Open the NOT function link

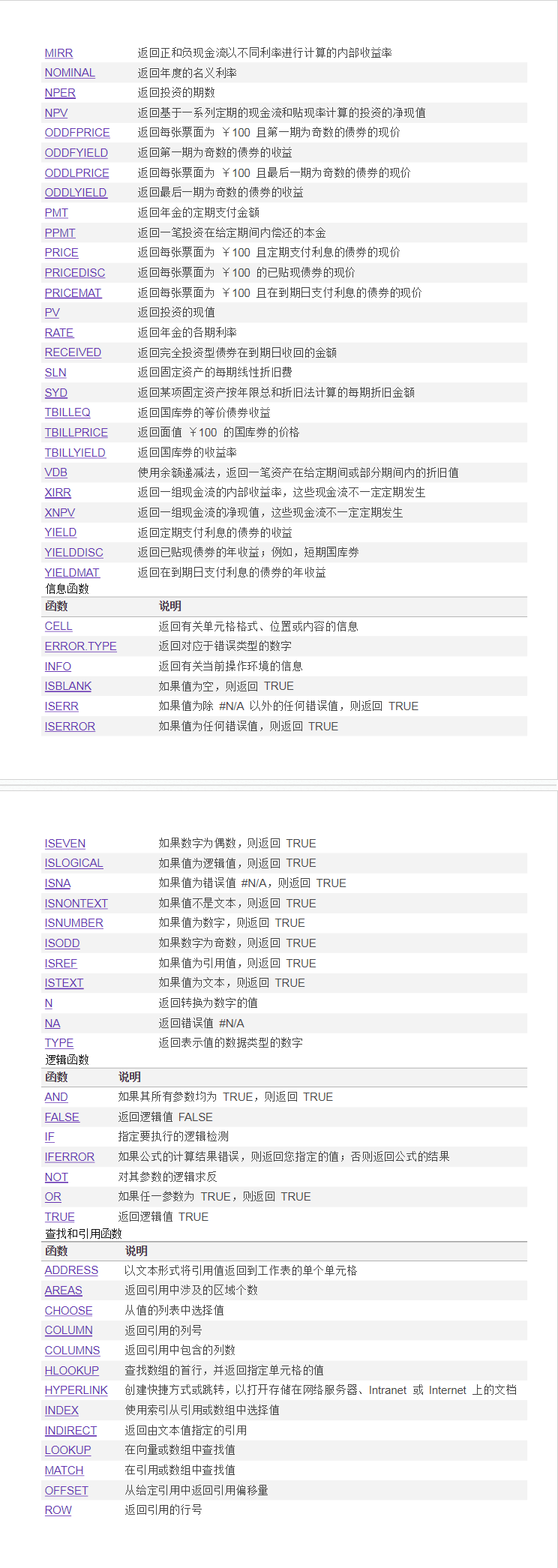(56, 1177)
